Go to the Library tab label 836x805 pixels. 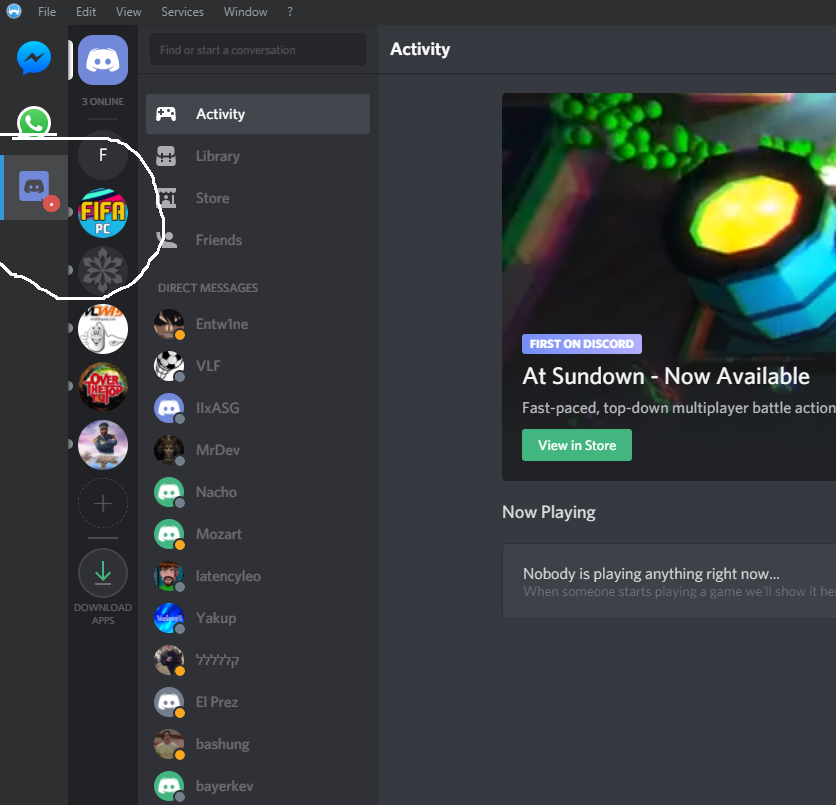tap(218, 156)
